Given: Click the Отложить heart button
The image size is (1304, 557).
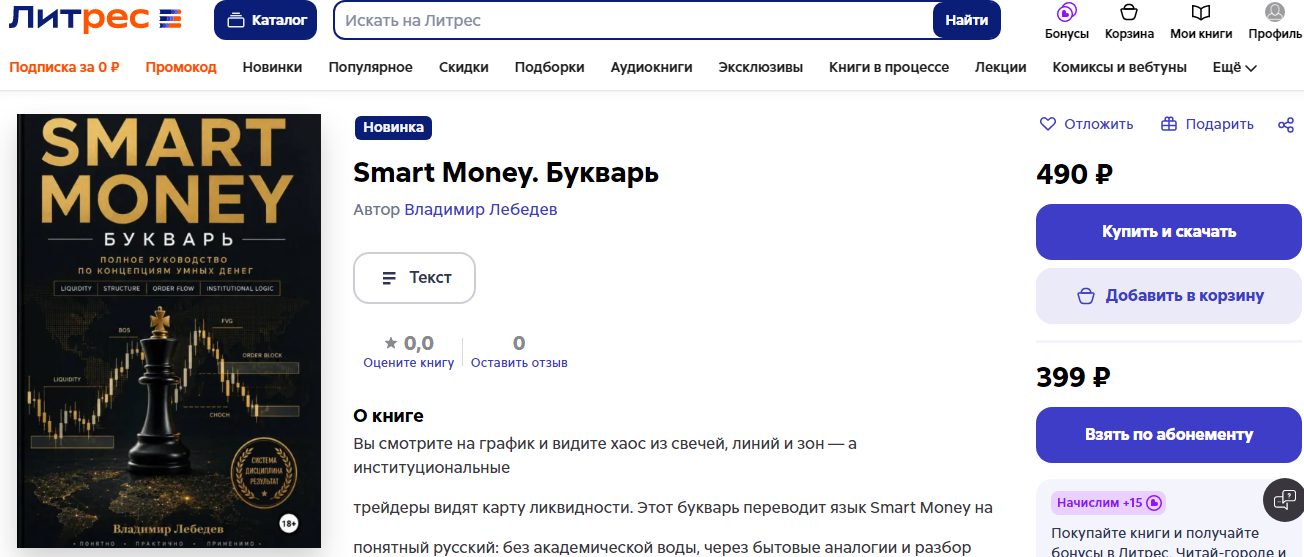Looking at the screenshot, I should pos(1087,124).
